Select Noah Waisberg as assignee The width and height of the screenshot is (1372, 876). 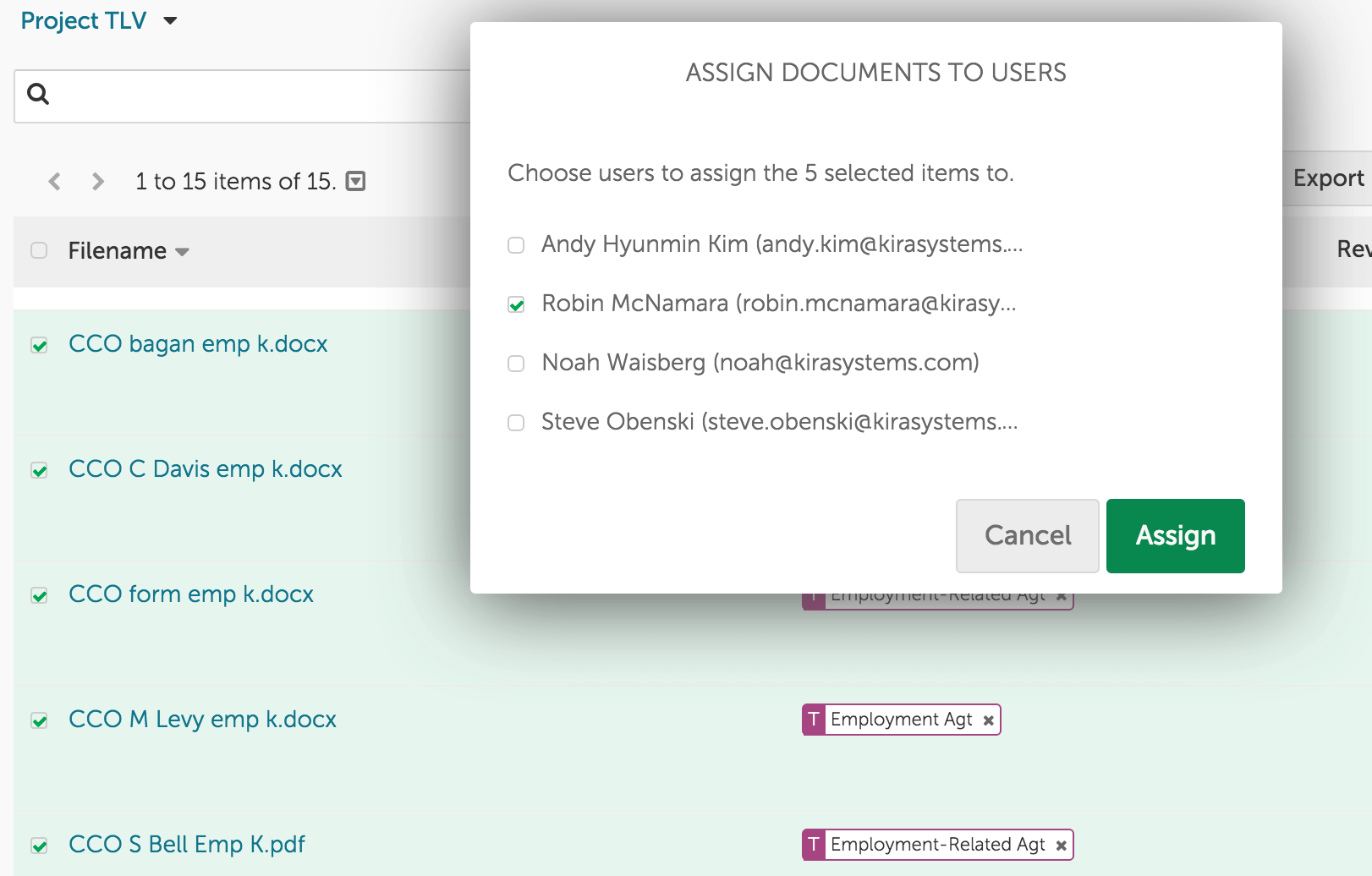[x=516, y=364]
